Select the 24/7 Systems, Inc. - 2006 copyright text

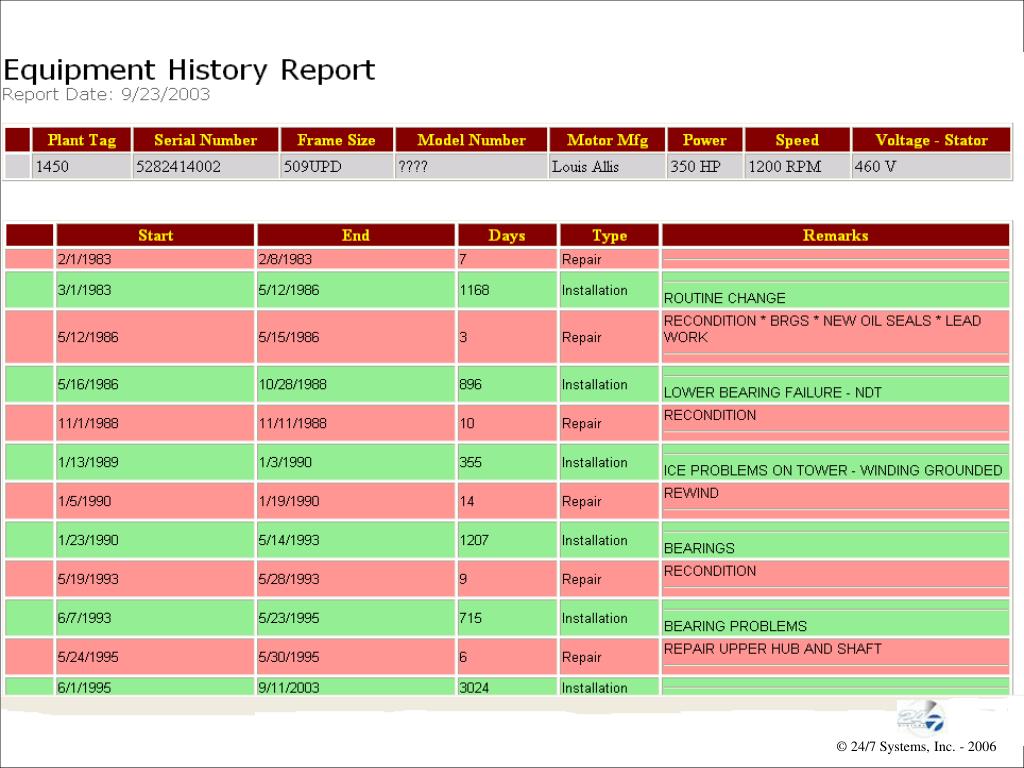coord(916,746)
